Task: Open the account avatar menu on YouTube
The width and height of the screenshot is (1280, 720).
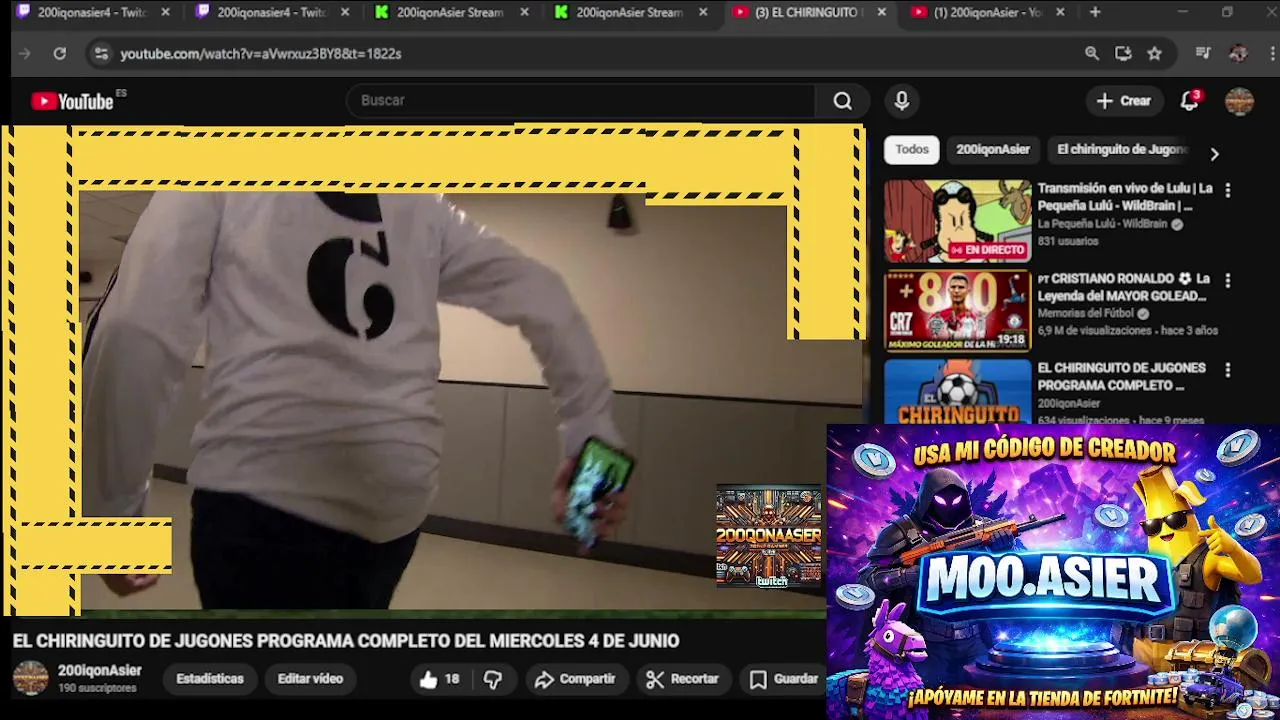Action: point(1239,101)
